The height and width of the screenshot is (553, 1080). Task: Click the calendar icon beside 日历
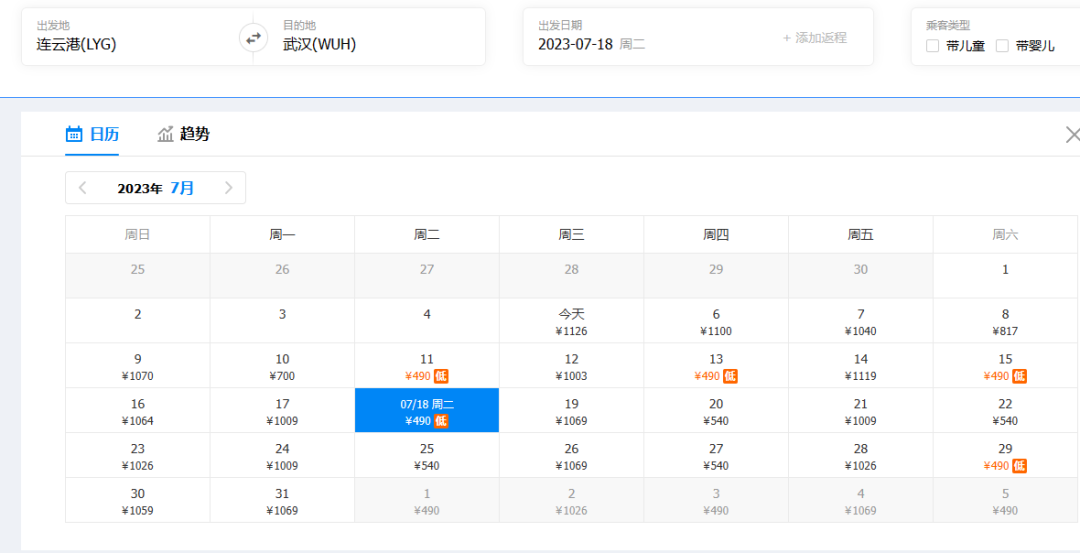[x=74, y=134]
